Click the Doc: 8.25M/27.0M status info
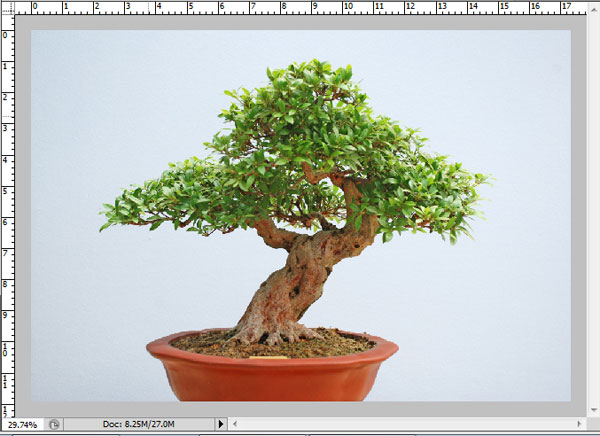This screenshot has height=436, width=600. [139, 424]
